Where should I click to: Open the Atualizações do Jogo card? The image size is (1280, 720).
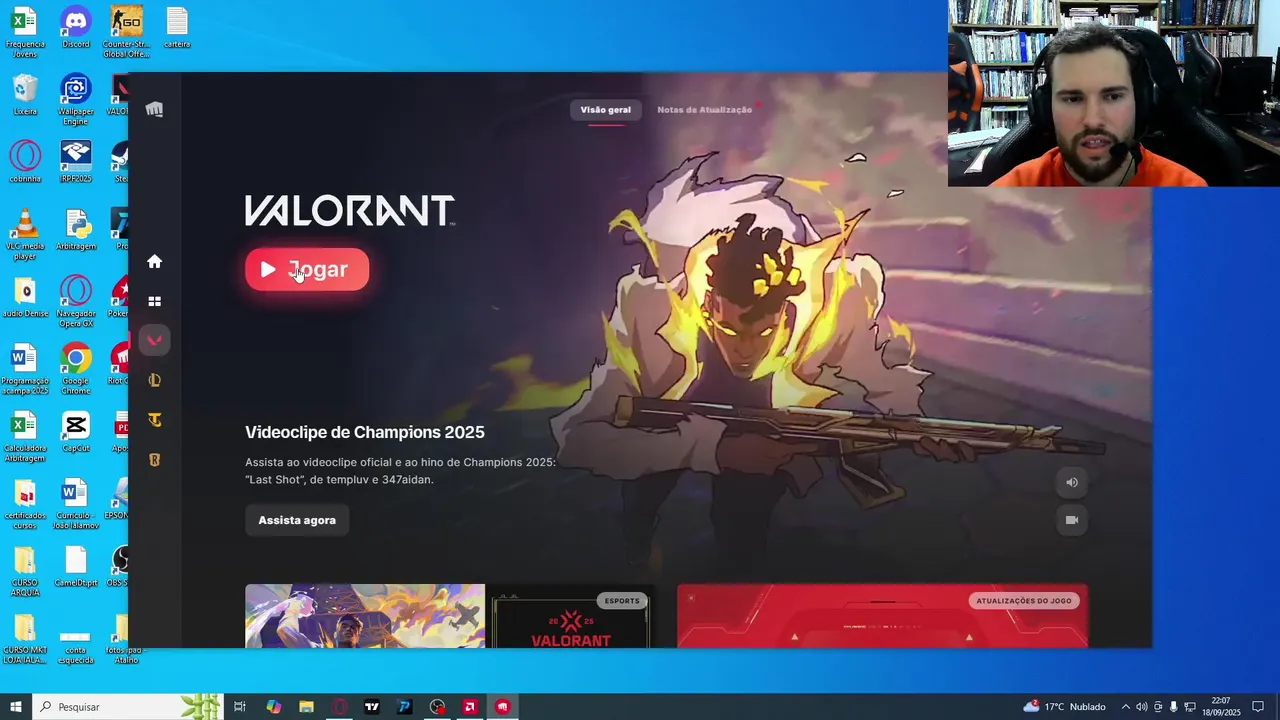(x=882, y=616)
